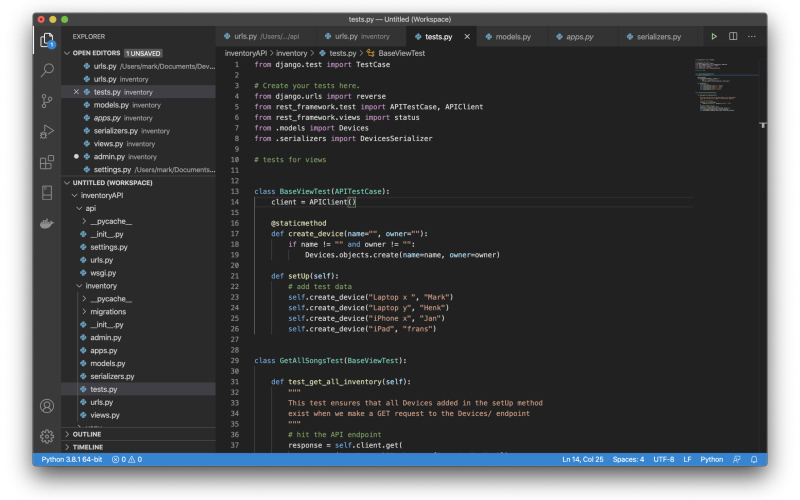Click inventoryAPI in breadcrumb
This screenshot has height=500, width=800.
point(245,53)
